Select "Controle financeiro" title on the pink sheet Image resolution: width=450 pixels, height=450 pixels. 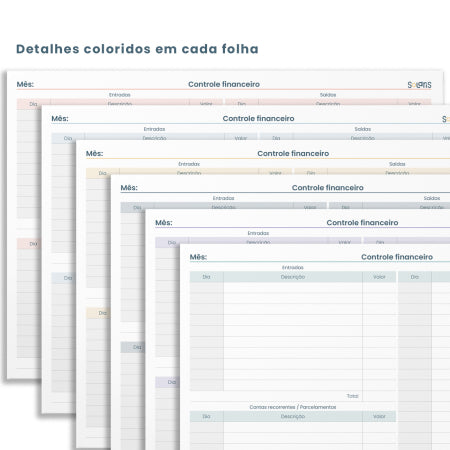pos(224,84)
